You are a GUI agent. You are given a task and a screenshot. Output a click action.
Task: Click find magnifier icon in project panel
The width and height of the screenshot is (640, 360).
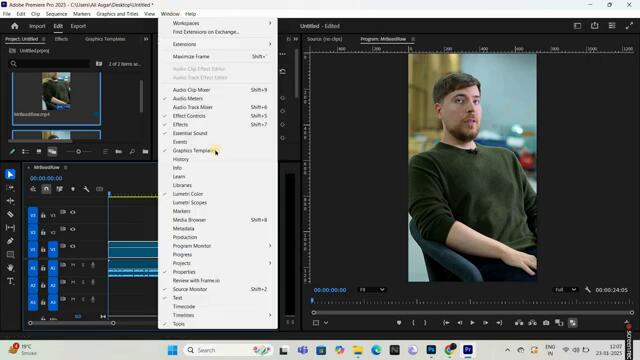pos(132,151)
